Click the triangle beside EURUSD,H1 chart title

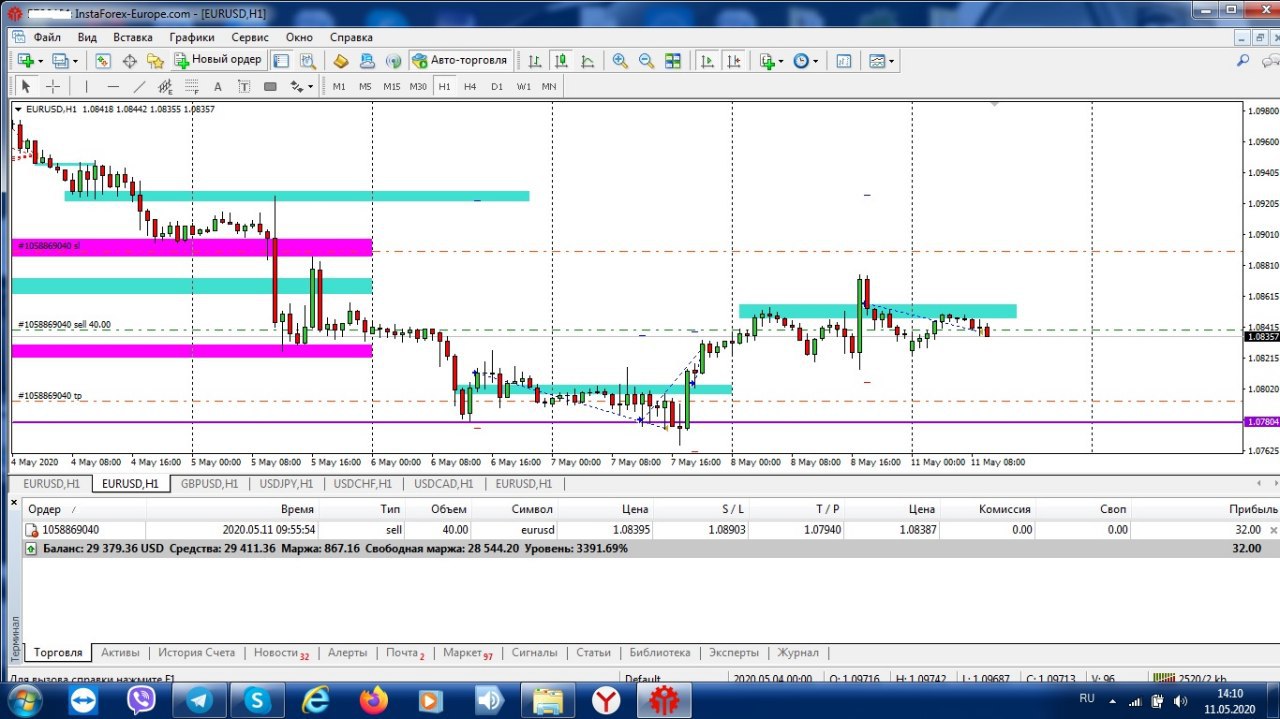point(17,109)
